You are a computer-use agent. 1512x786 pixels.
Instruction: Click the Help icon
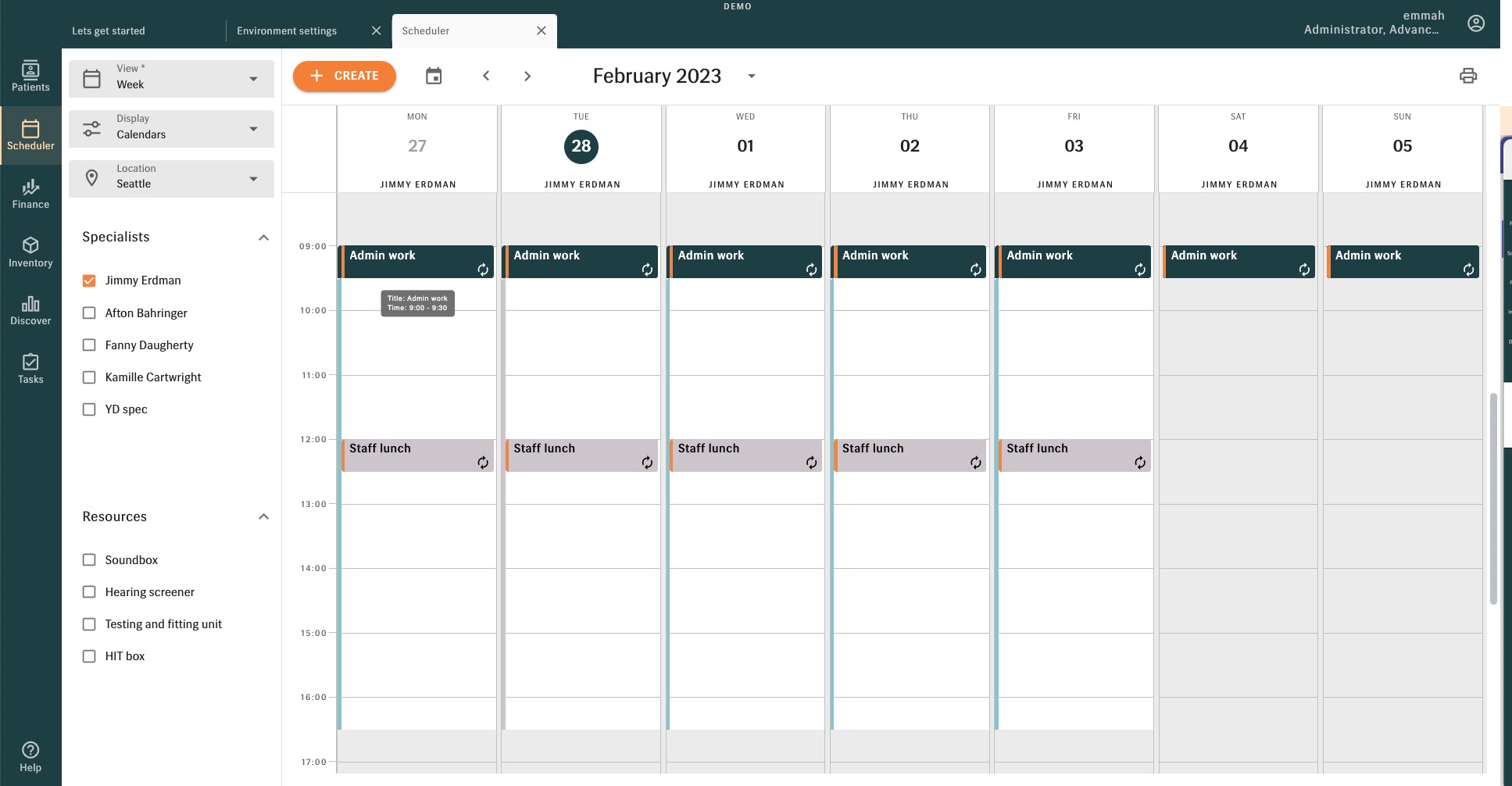coord(30,754)
